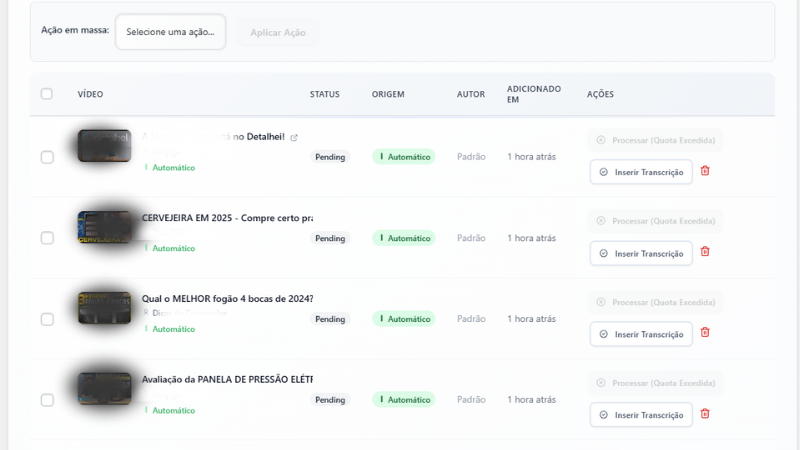Open the 'Selecione uma ação...' bulk action dropdown
This screenshot has height=450, width=800.
tap(170, 32)
